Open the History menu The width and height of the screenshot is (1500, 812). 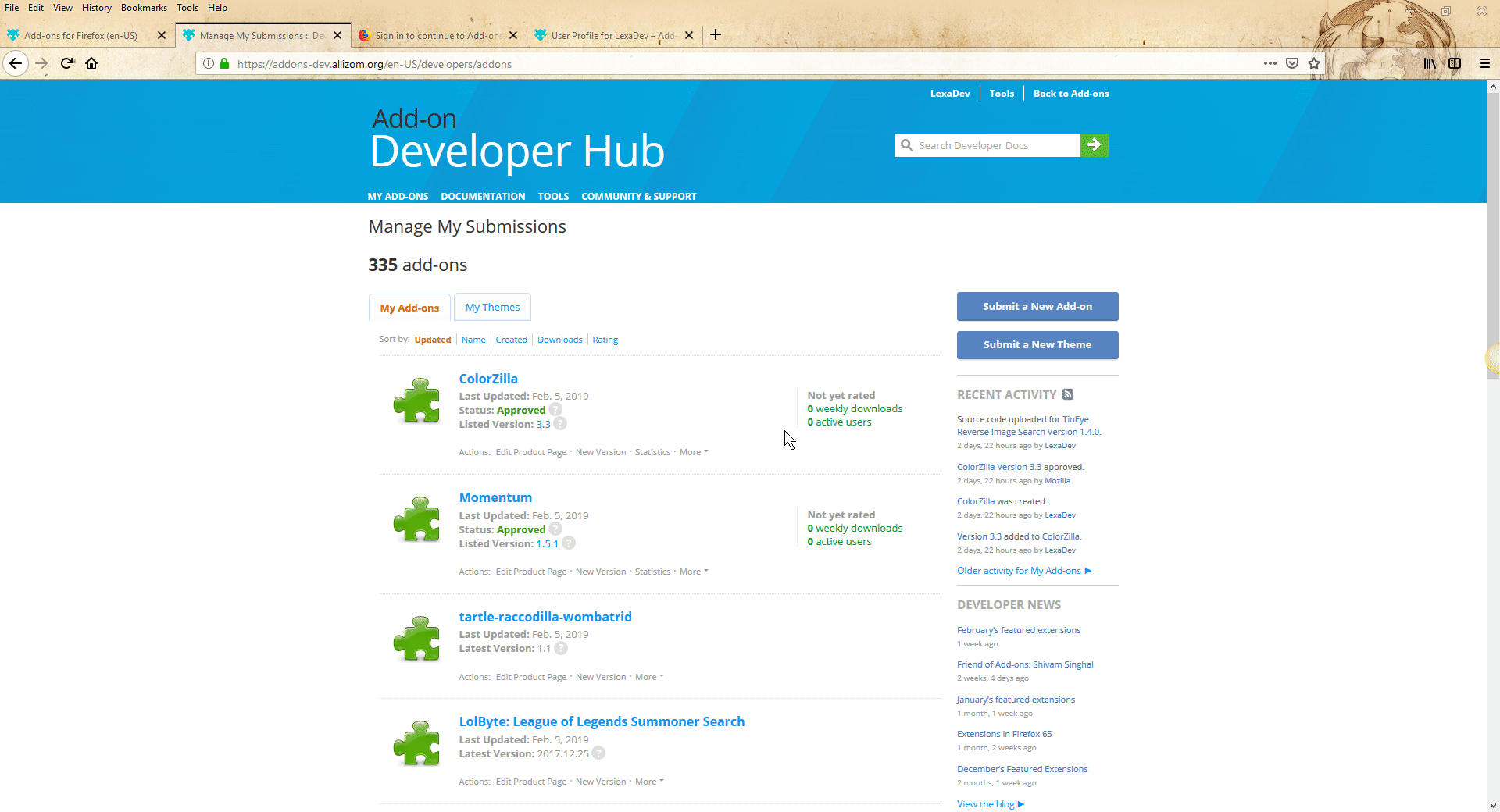[x=96, y=7]
